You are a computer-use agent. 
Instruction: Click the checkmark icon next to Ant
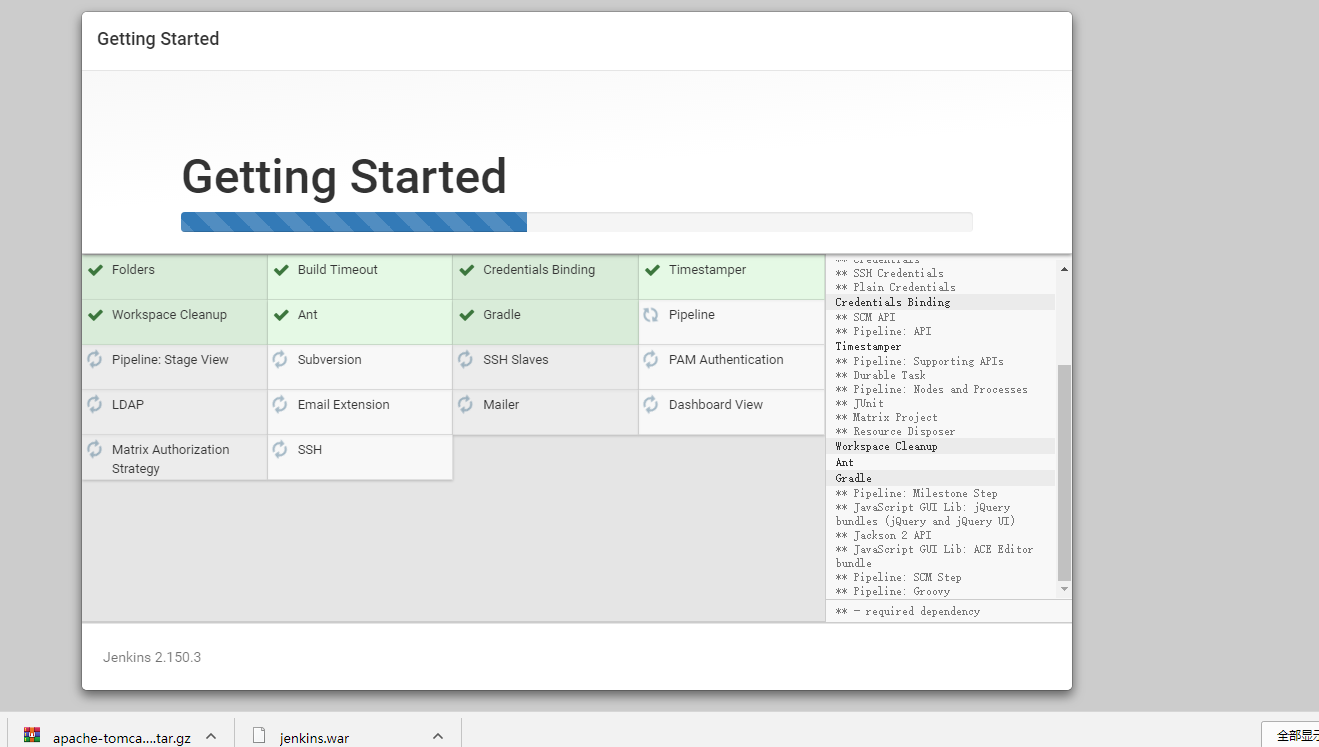281,315
